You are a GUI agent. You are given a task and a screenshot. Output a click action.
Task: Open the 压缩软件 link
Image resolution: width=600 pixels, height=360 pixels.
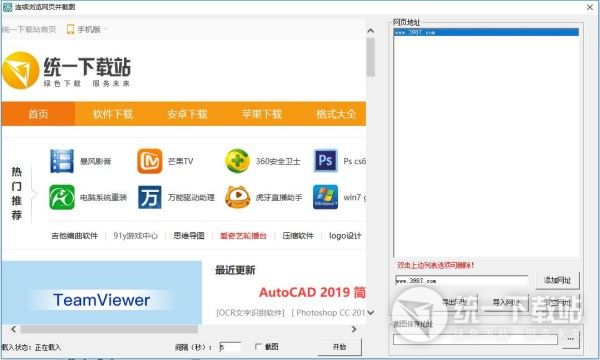(x=298, y=236)
